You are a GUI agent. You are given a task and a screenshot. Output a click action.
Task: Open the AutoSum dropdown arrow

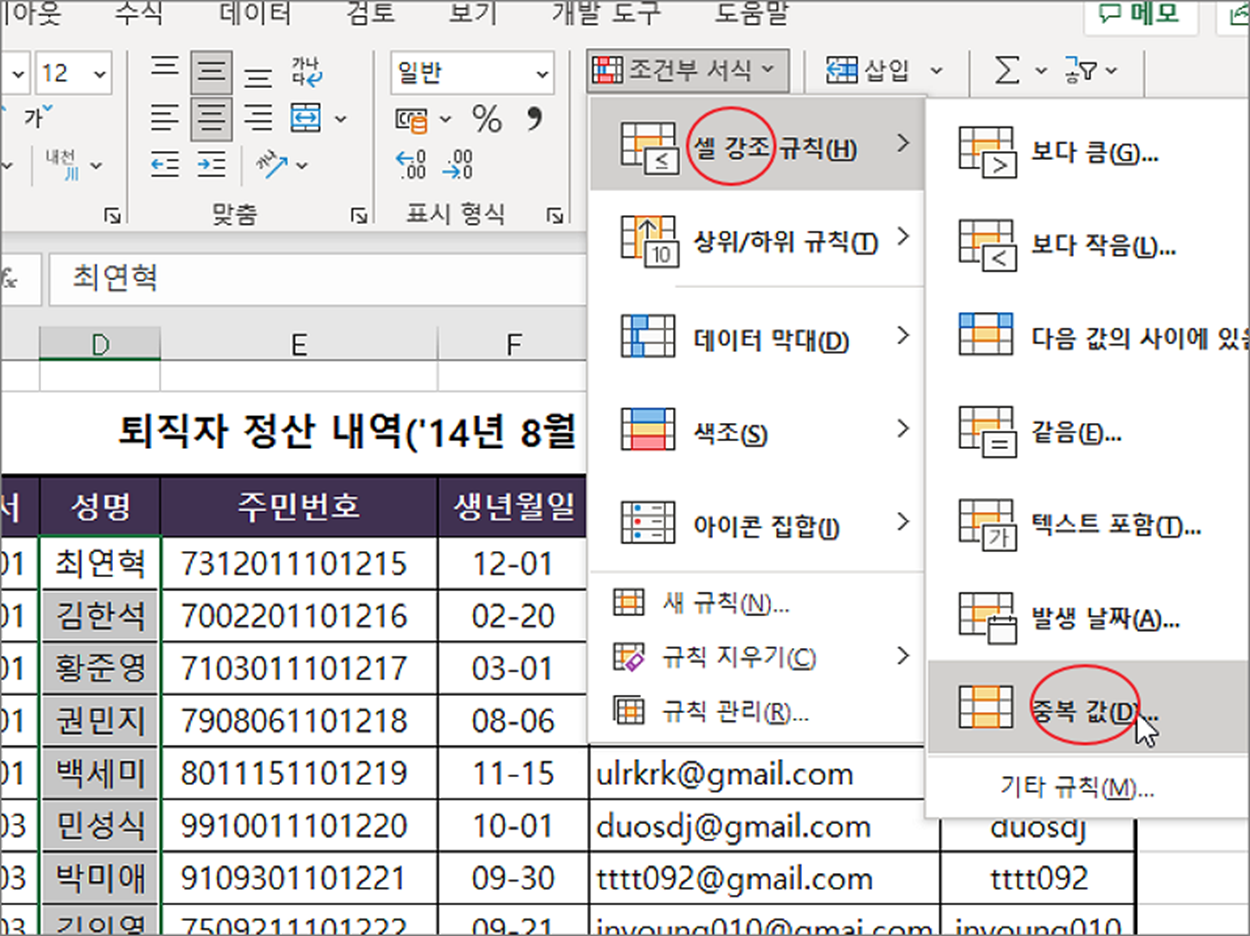[1040, 70]
